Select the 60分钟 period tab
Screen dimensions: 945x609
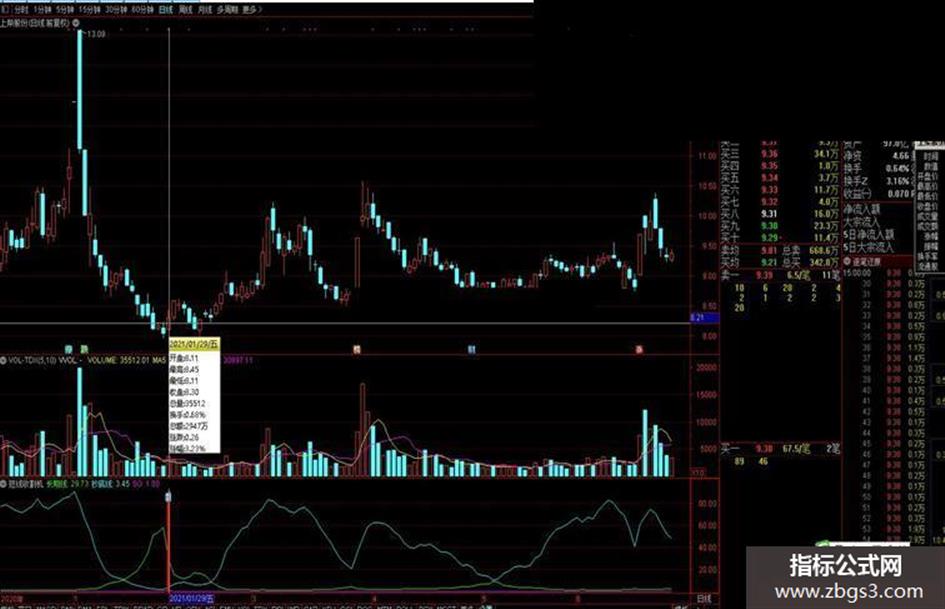pyautogui.click(x=142, y=10)
